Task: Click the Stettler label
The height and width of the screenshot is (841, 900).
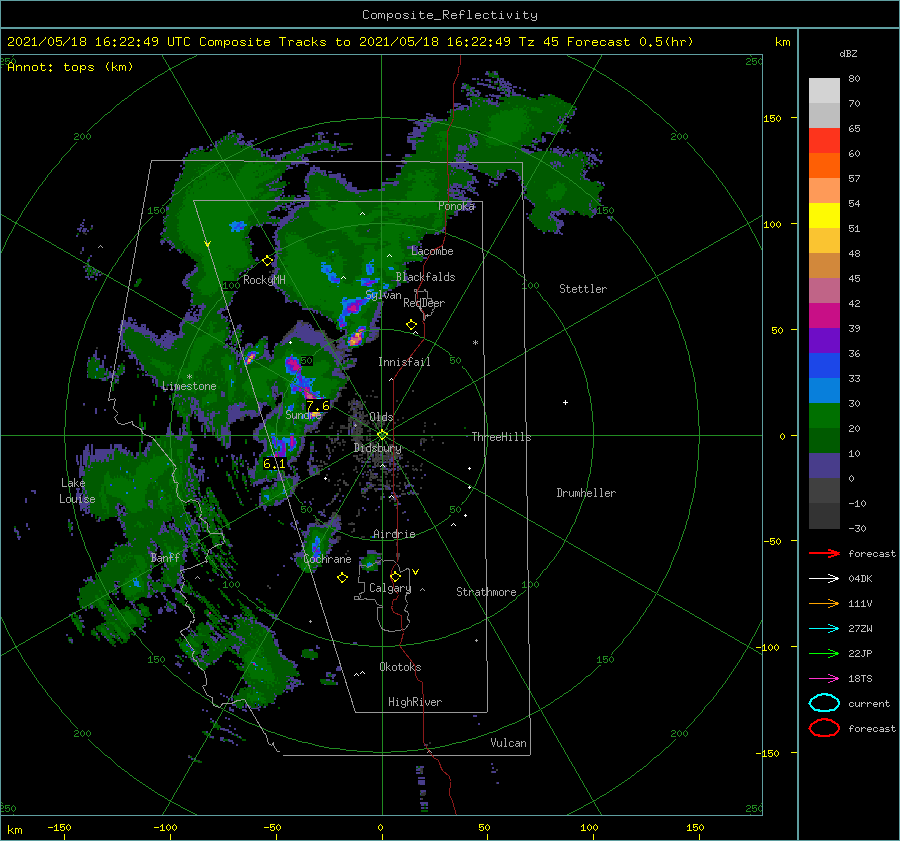Action: pyautogui.click(x=583, y=289)
